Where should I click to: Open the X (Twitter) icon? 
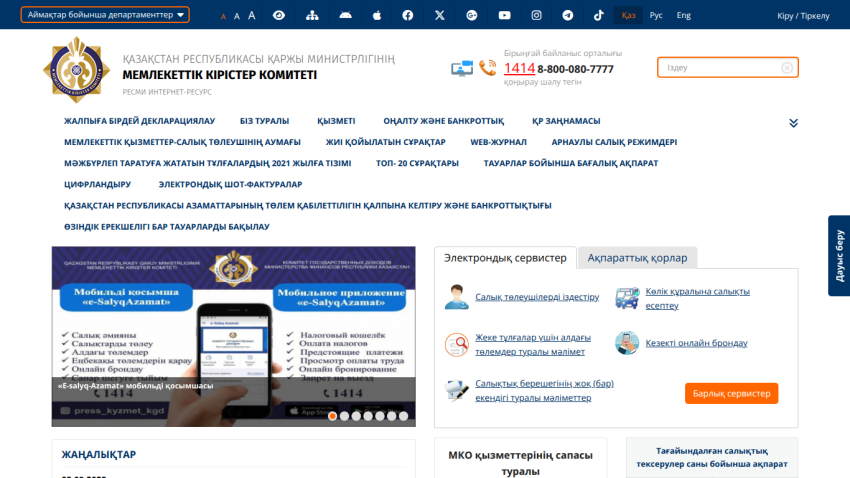click(x=440, y=15)
